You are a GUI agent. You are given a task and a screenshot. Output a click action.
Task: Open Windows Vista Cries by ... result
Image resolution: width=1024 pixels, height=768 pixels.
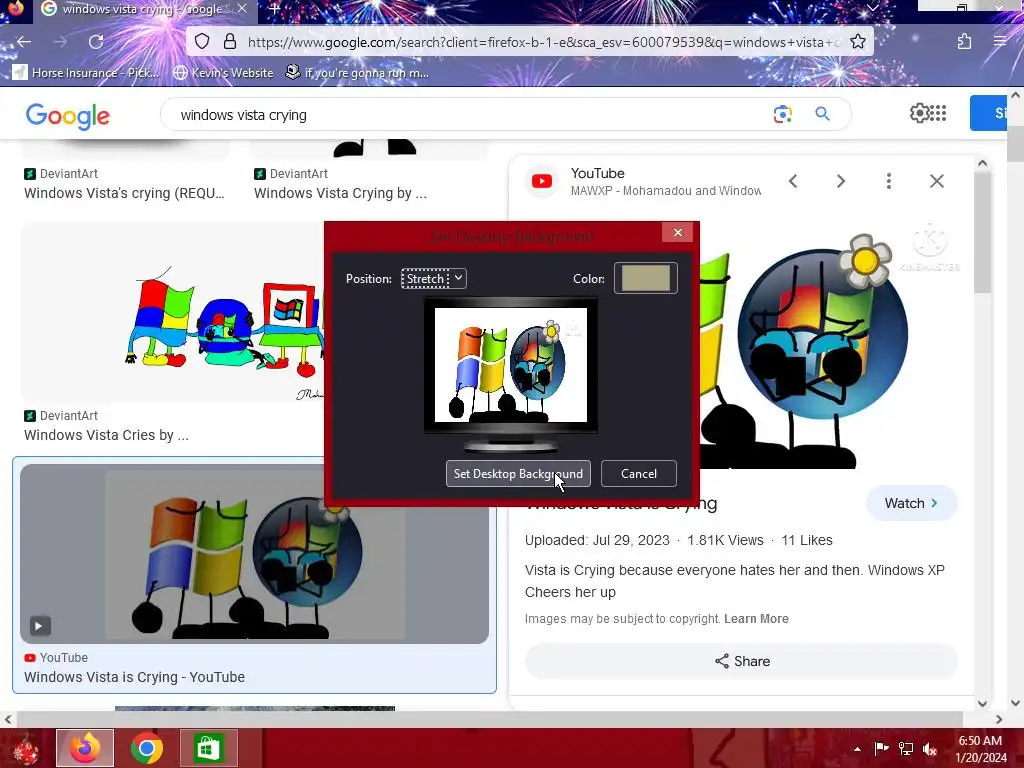pos(106,435)
